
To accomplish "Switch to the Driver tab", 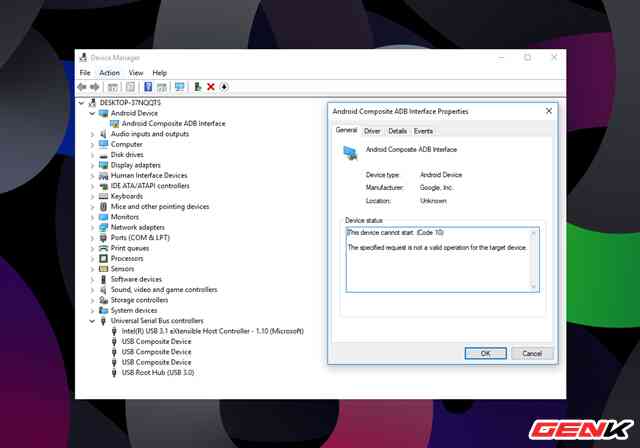I will point(372,131).
